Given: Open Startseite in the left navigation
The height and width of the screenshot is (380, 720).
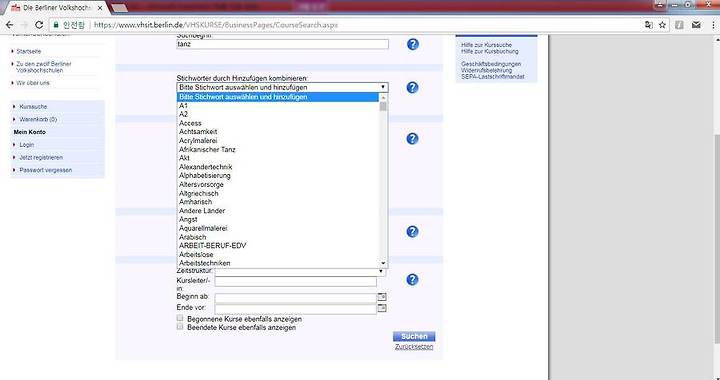Looking at the screenshot, I should (28, 51).
